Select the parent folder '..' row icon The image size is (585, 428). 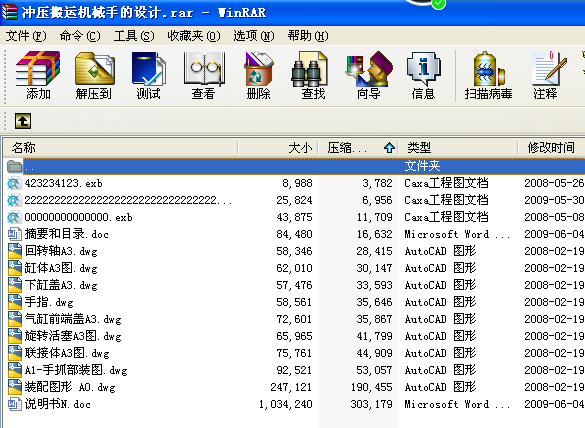[x=15, y=166]
